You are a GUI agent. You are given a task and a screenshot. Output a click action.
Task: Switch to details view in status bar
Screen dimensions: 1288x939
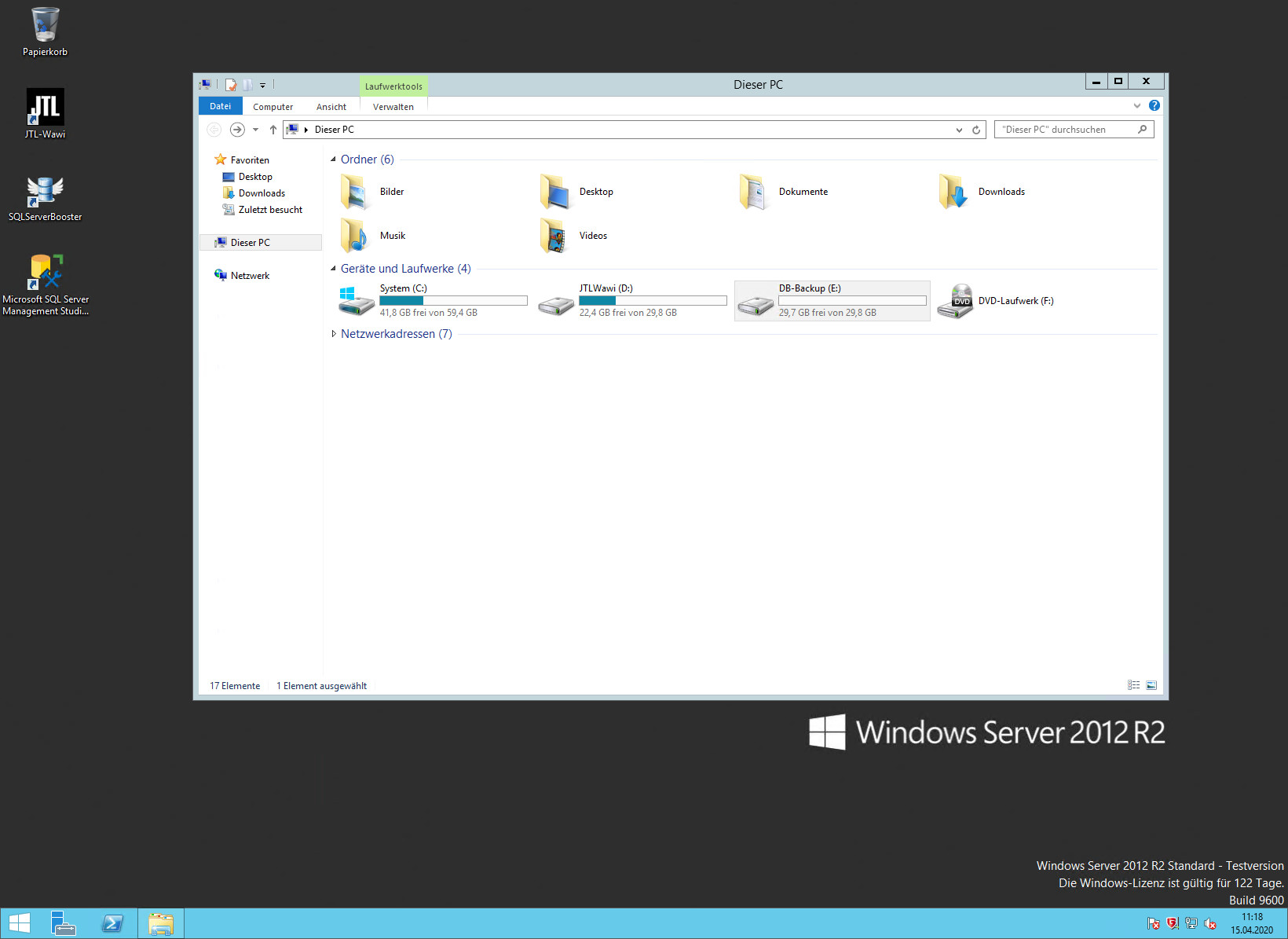click(1133, 685)
